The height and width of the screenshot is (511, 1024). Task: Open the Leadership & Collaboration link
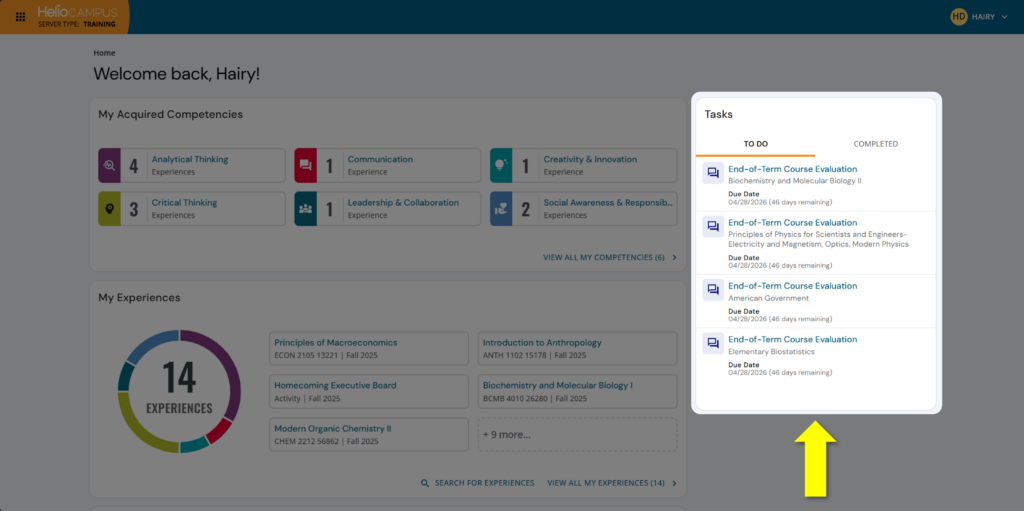click(403, 203)
